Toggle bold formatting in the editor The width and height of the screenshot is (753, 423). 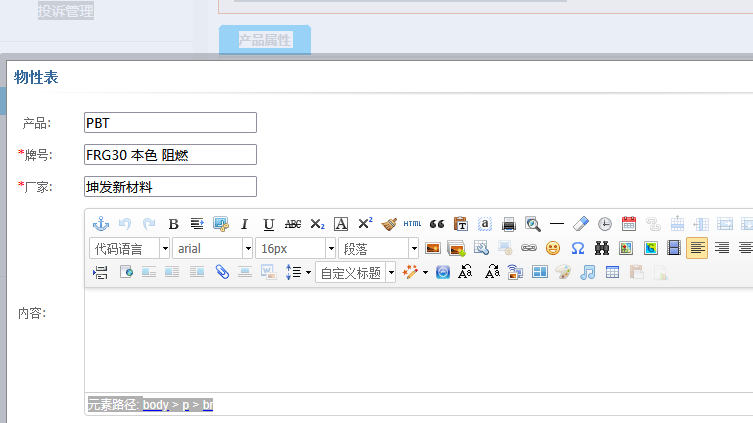point(173,224)
